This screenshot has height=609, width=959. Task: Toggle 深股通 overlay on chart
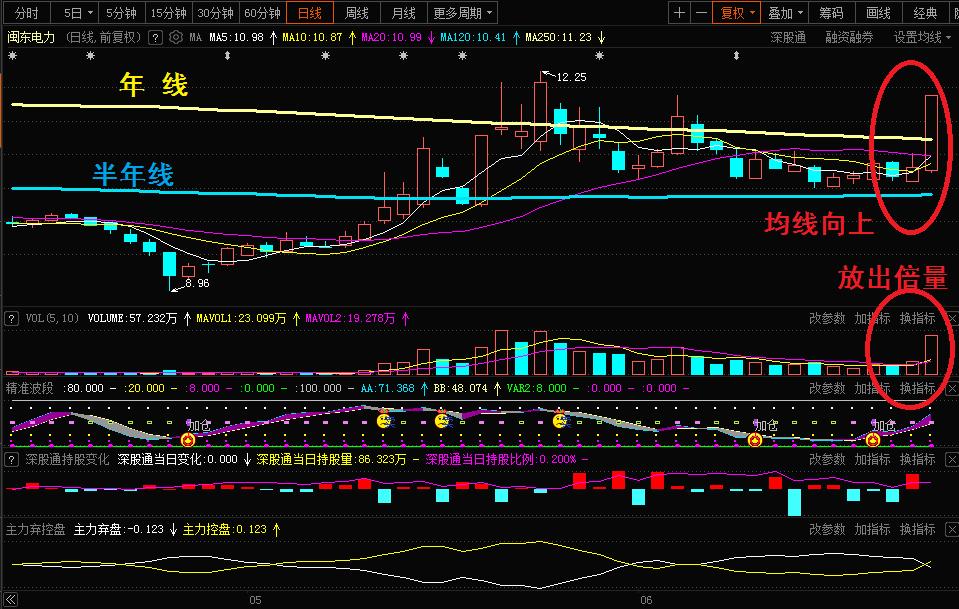(788, 37)
